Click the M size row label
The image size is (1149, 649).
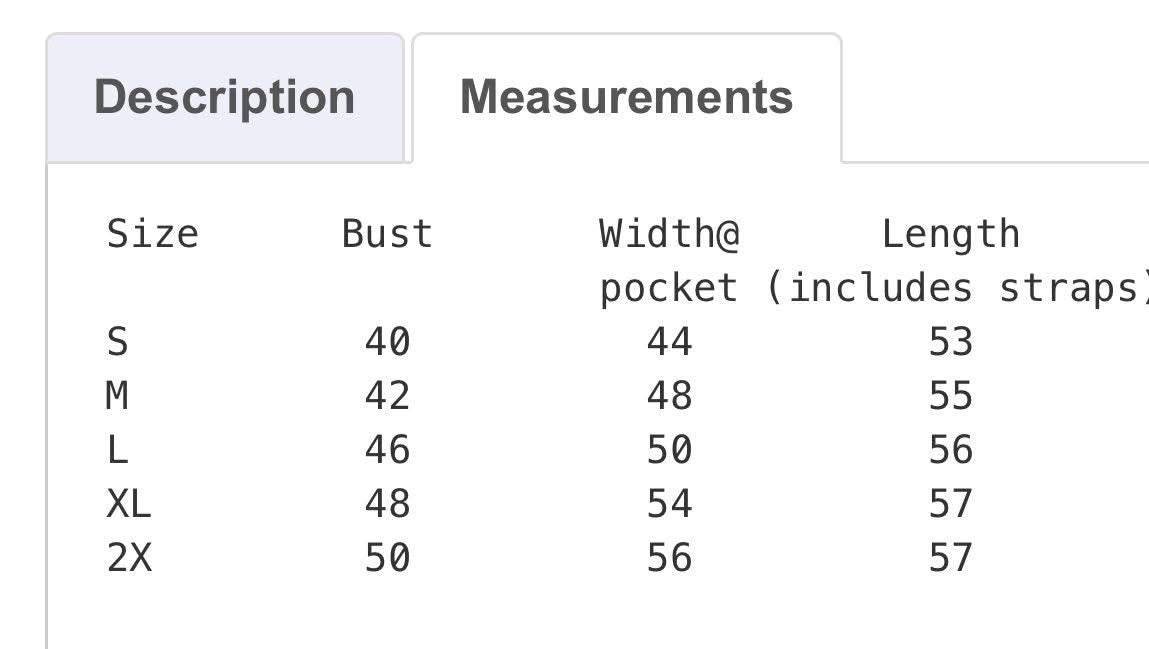click(117, 396)
